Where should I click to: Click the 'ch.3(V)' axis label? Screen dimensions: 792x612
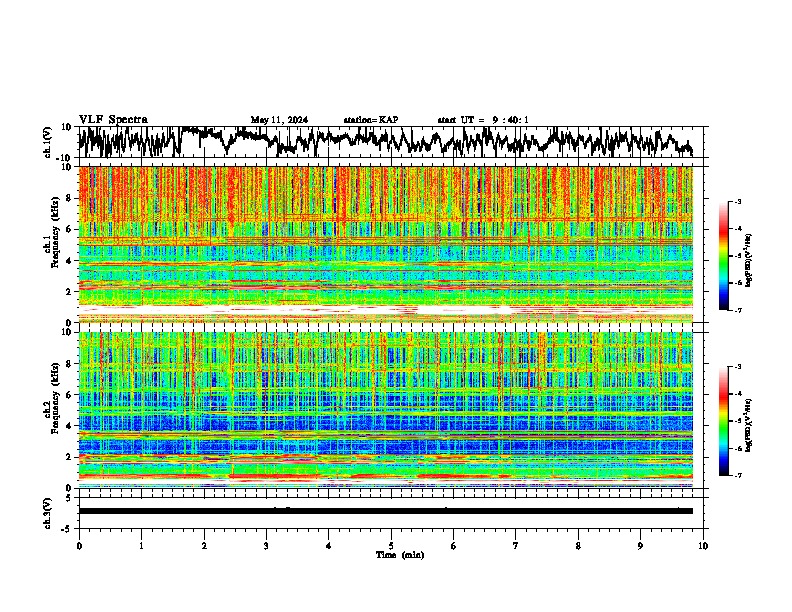[x=48, y=513]
